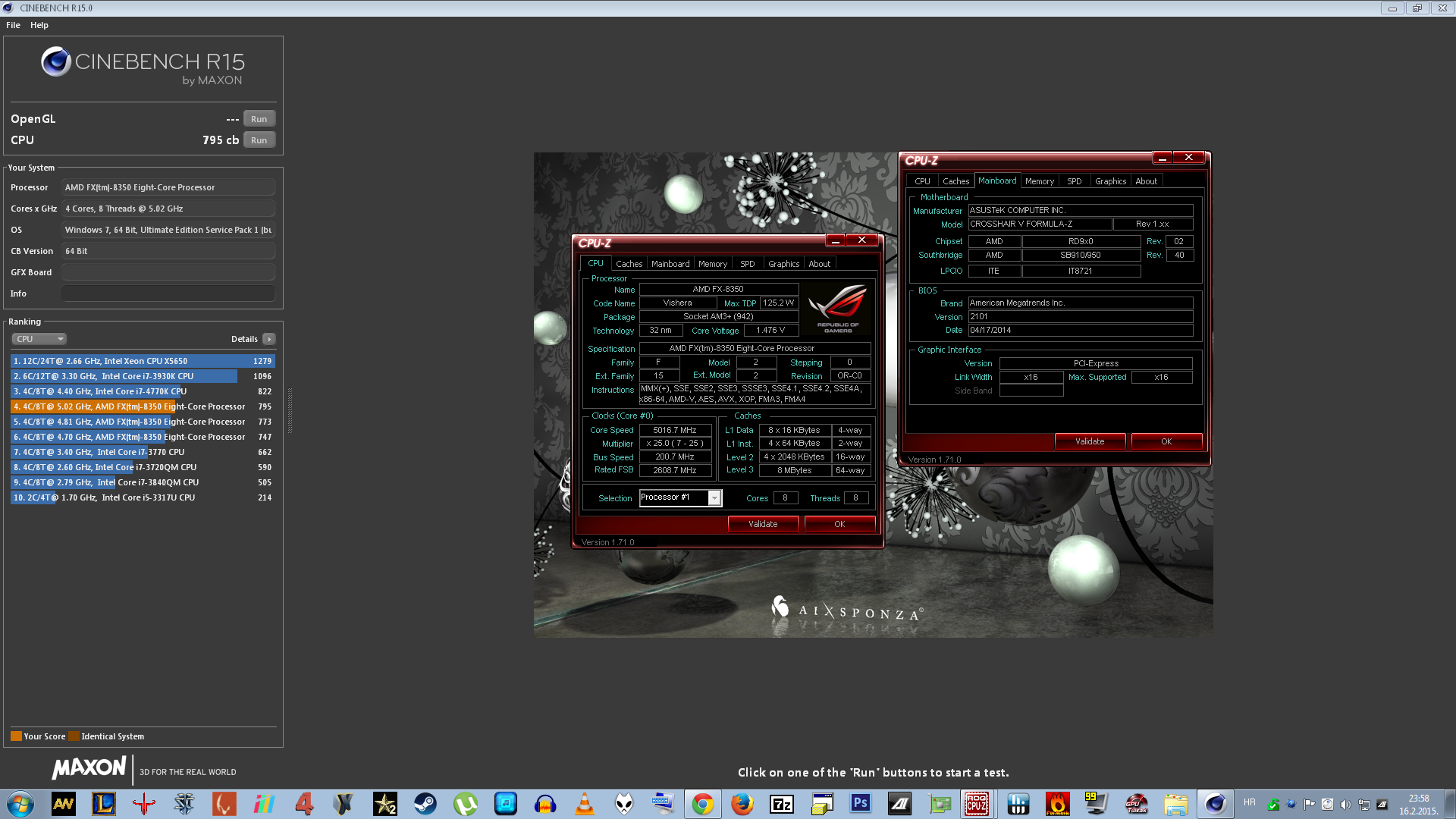Open Firefox from the taskbar
Viewport: 1456px width, 819px height.
[x=742, y=804]
